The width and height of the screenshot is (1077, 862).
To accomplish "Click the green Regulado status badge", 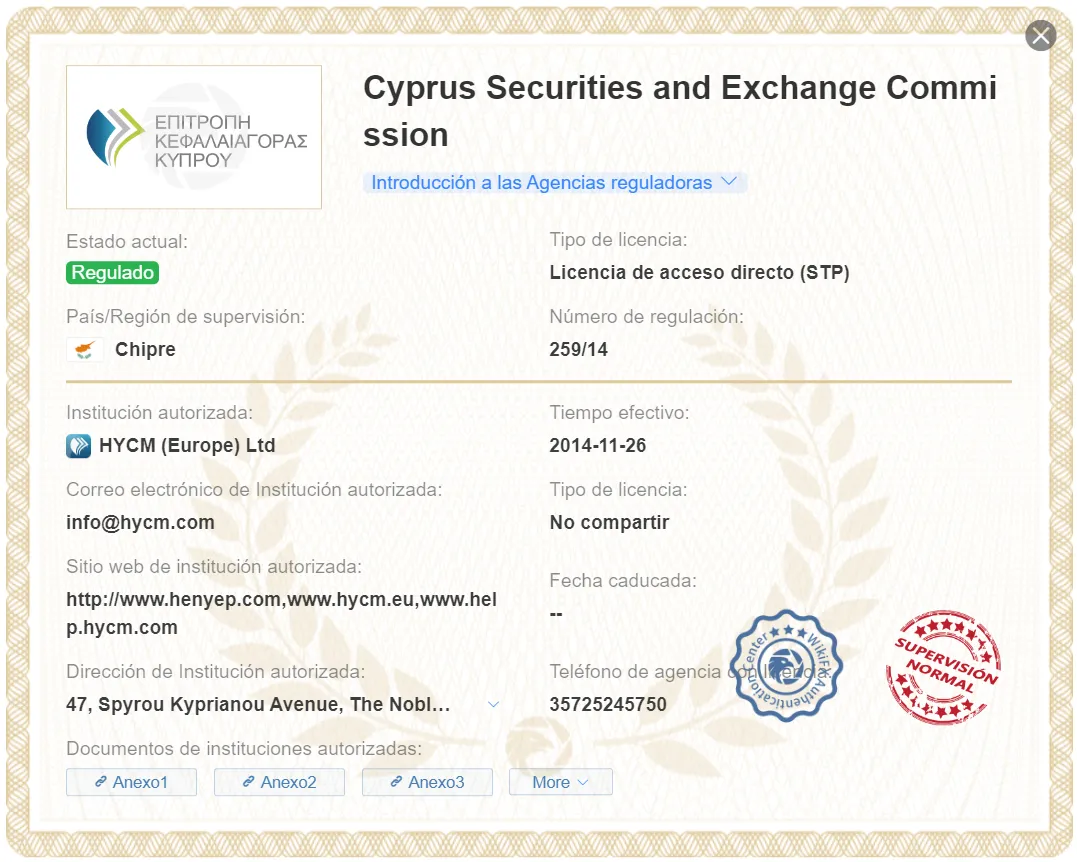I will coord(113,273).
